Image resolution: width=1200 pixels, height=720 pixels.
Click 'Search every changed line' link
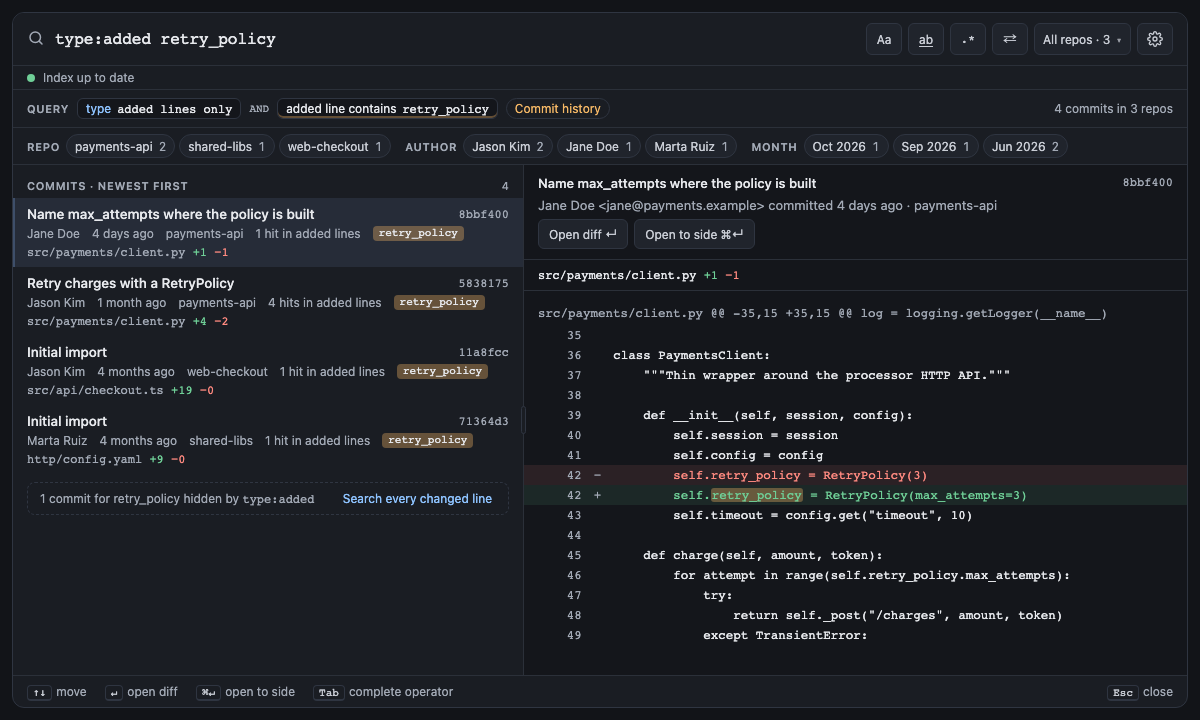click(417, 499)
